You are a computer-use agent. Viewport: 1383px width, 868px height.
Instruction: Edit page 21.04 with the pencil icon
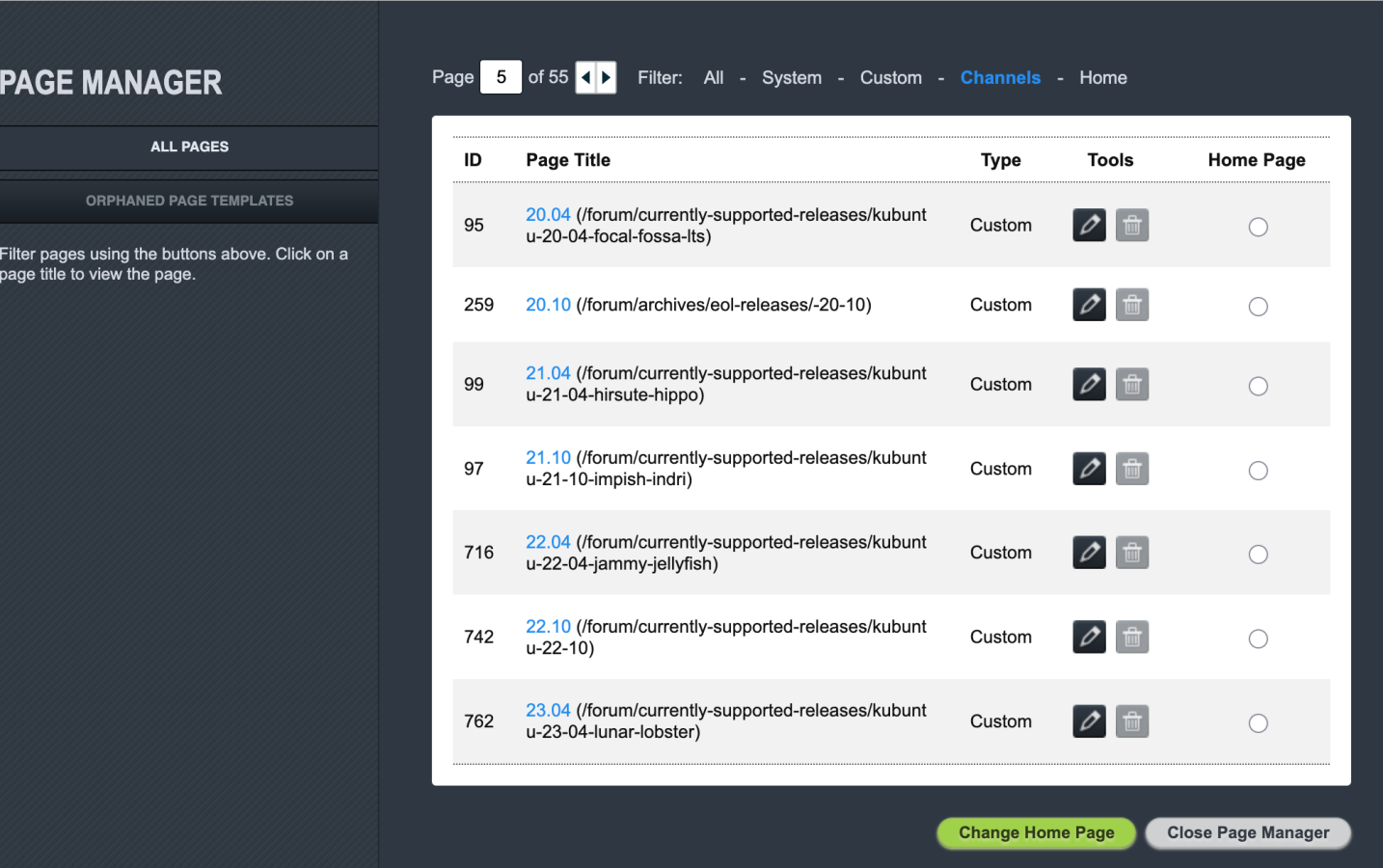[x=1089, y=384]
